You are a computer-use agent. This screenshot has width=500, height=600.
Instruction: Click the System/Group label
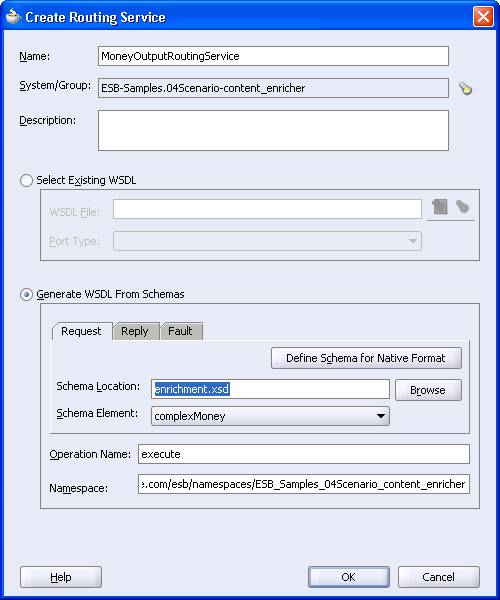pyautogui.click(x=55, y=85)
